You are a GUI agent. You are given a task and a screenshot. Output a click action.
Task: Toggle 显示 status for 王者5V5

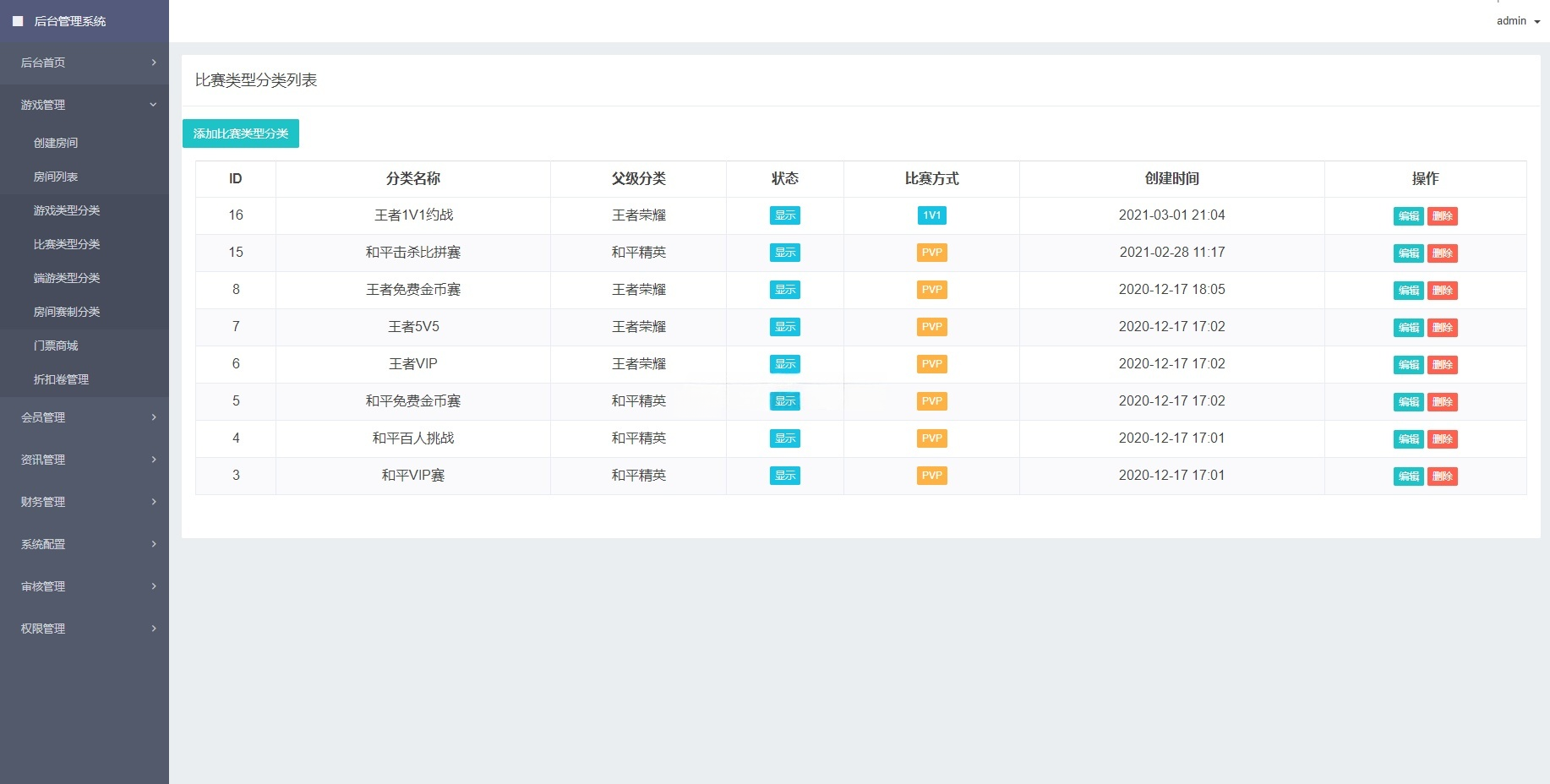tap(784, 327)
